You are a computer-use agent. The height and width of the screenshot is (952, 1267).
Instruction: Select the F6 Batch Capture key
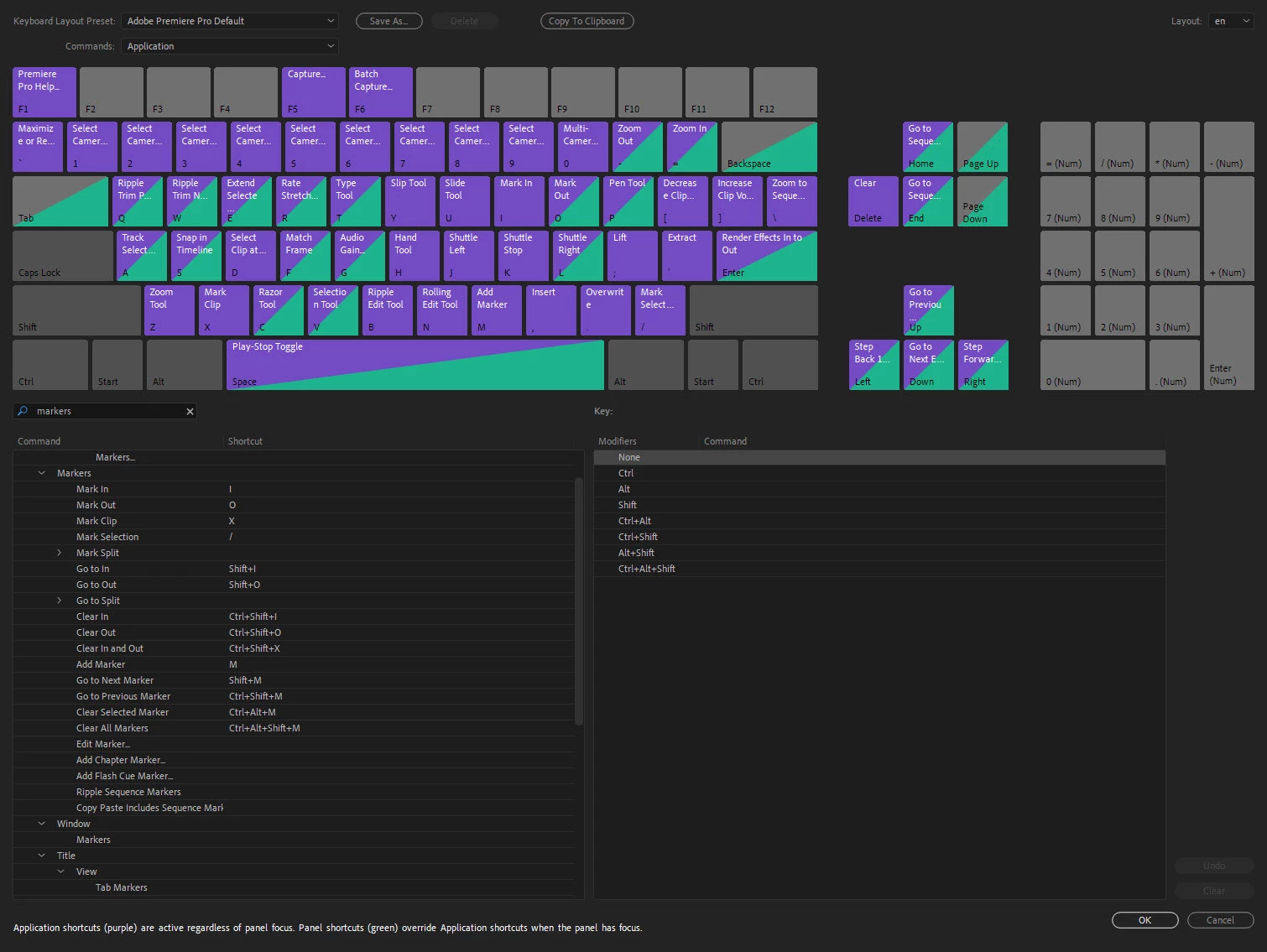coord(381,92)
